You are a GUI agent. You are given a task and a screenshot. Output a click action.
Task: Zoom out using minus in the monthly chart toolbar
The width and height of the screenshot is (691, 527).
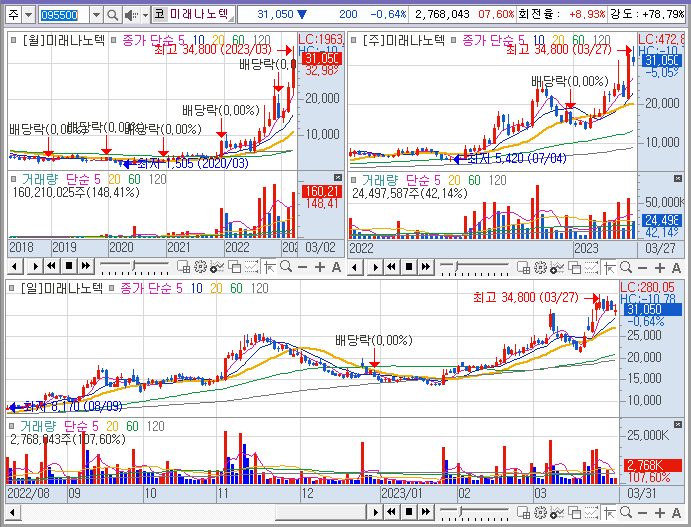click(302, 267)
